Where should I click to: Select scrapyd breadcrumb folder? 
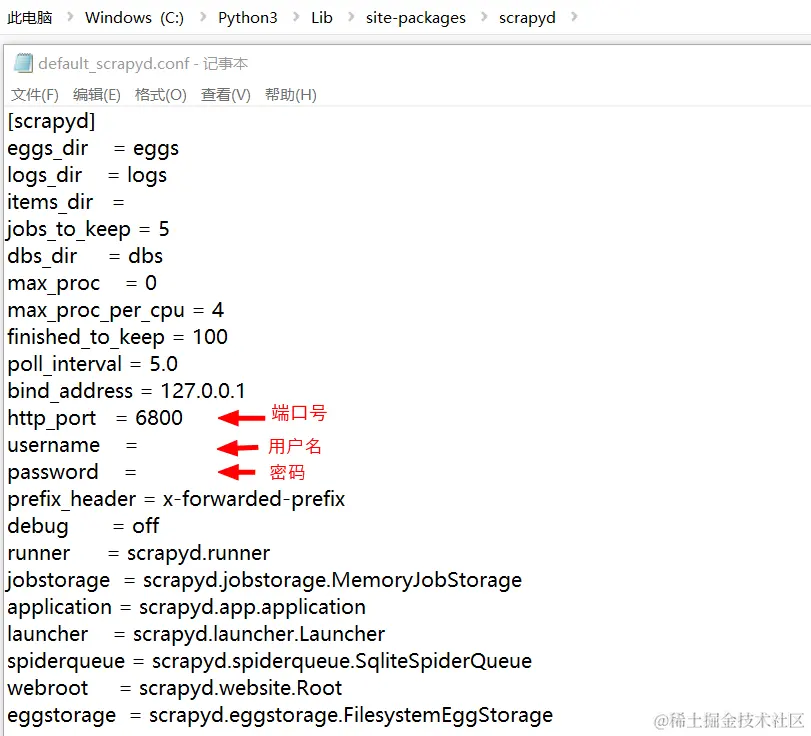(527, 18)
